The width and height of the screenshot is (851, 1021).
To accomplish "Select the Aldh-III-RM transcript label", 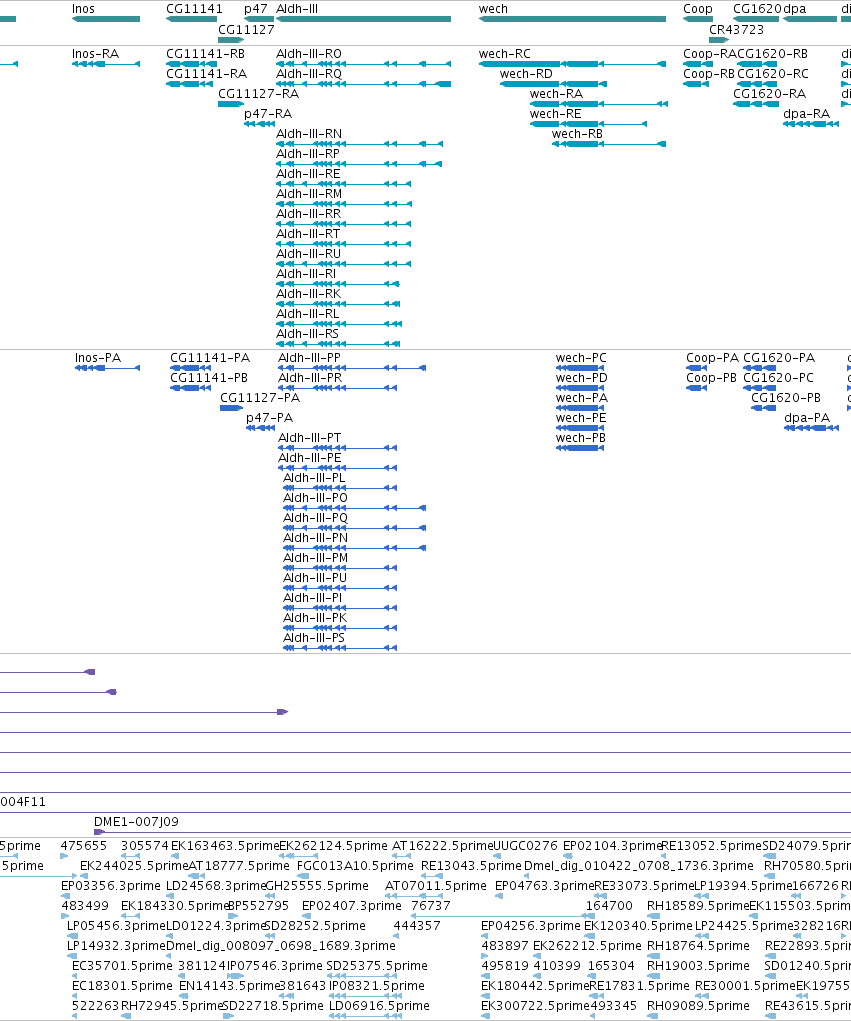I will pyautogui.click(x=309, y=193).
